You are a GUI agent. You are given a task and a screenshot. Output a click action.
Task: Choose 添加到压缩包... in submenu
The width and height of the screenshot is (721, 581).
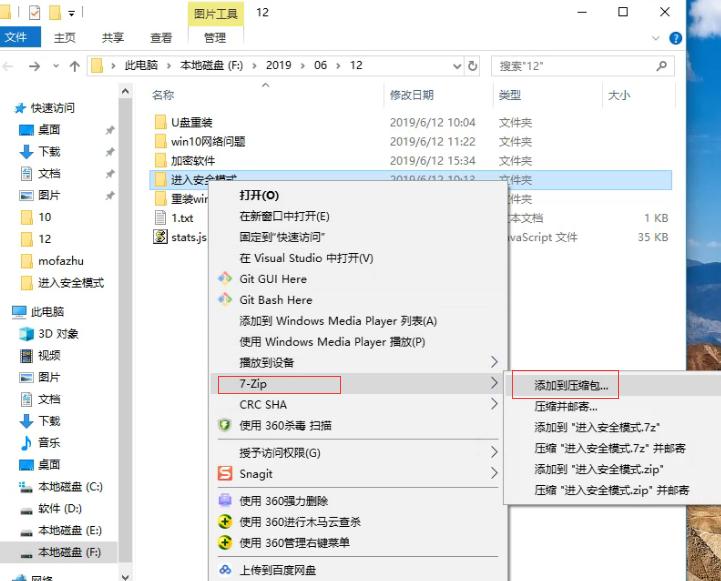coord(571,385)
